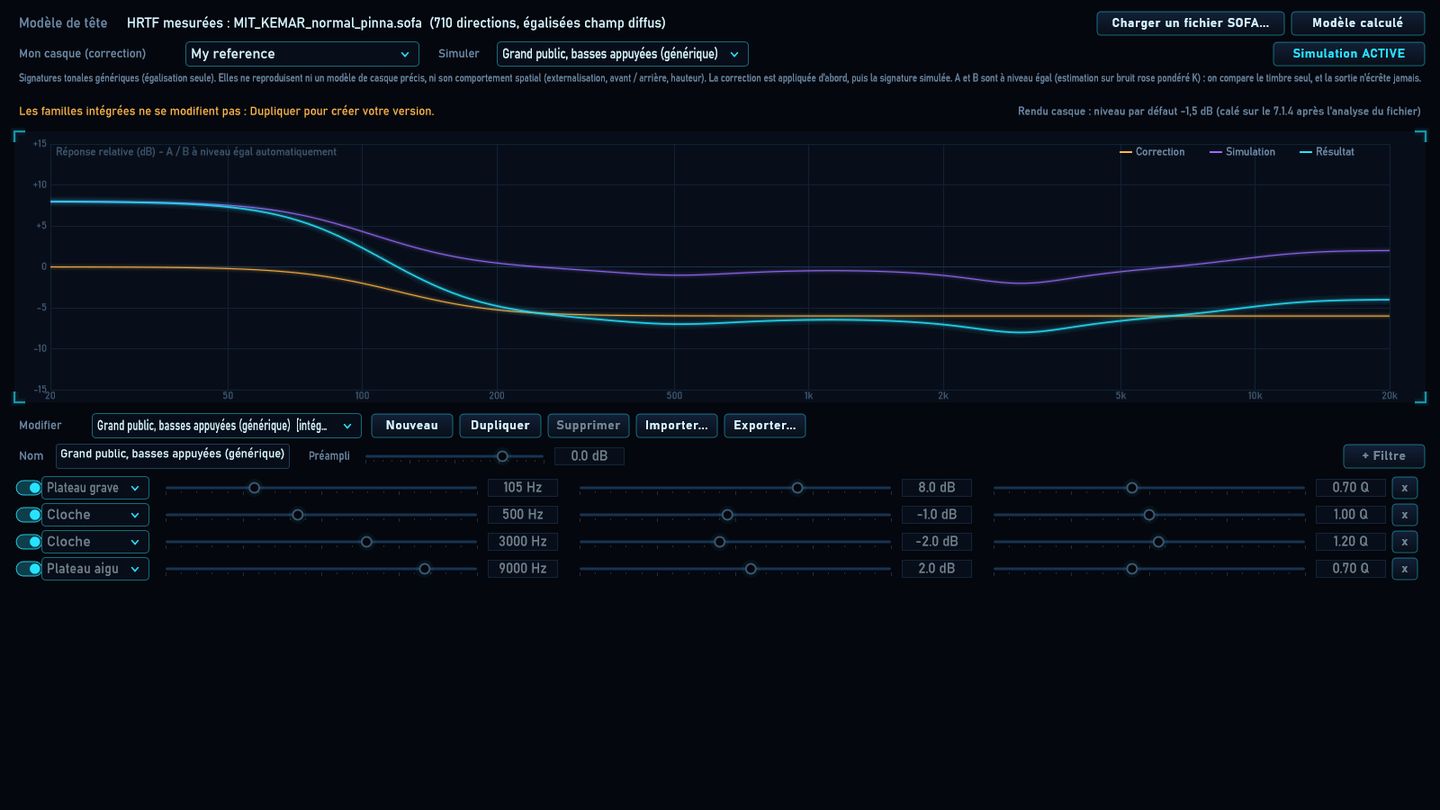Disable the Plateau aigu filter toggle
This screenshot has width=1440, height=810.
(29, 569)
